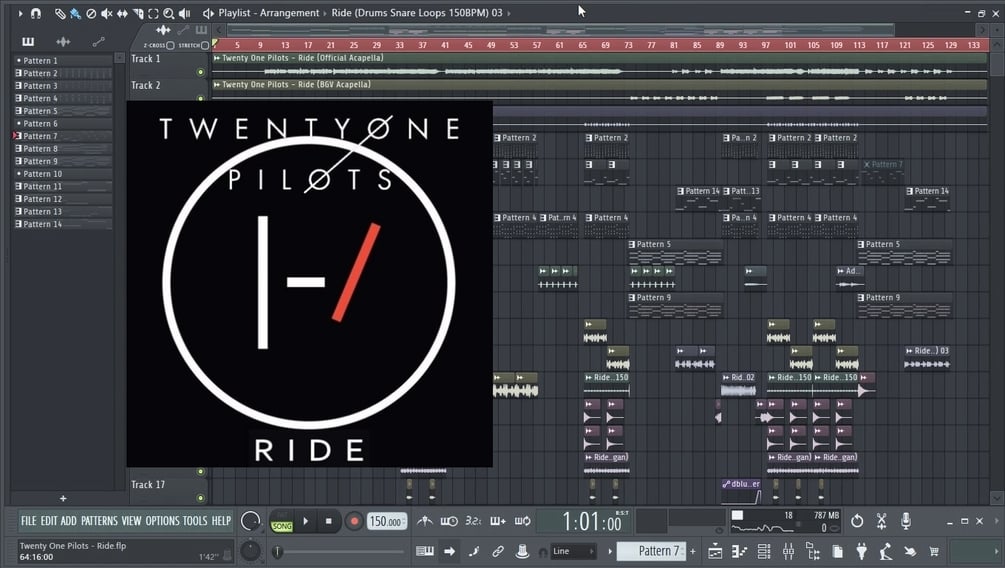This screenshot has height=568, width=1005.
Task: Select the Delete tool in playlist toolbar
Action: tap(91, 13)
